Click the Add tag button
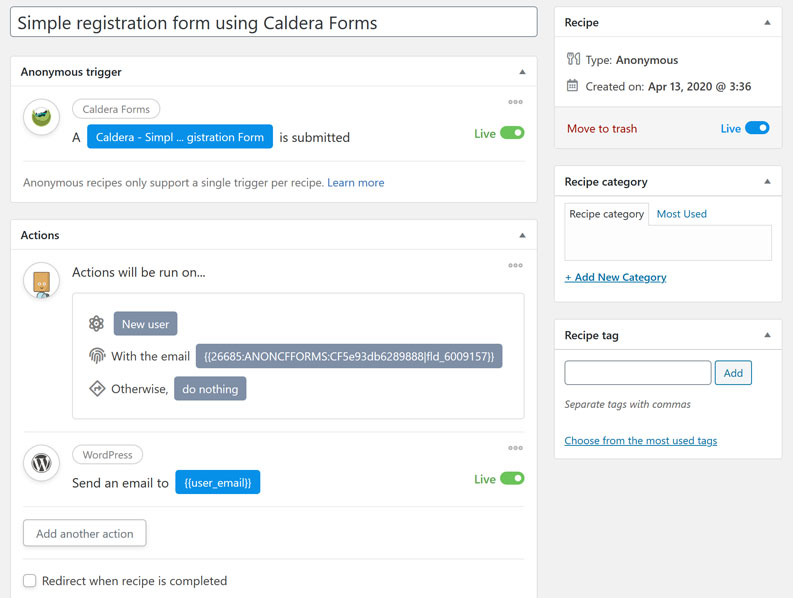Viewport: 793px width, 598px height. point(733,373)
